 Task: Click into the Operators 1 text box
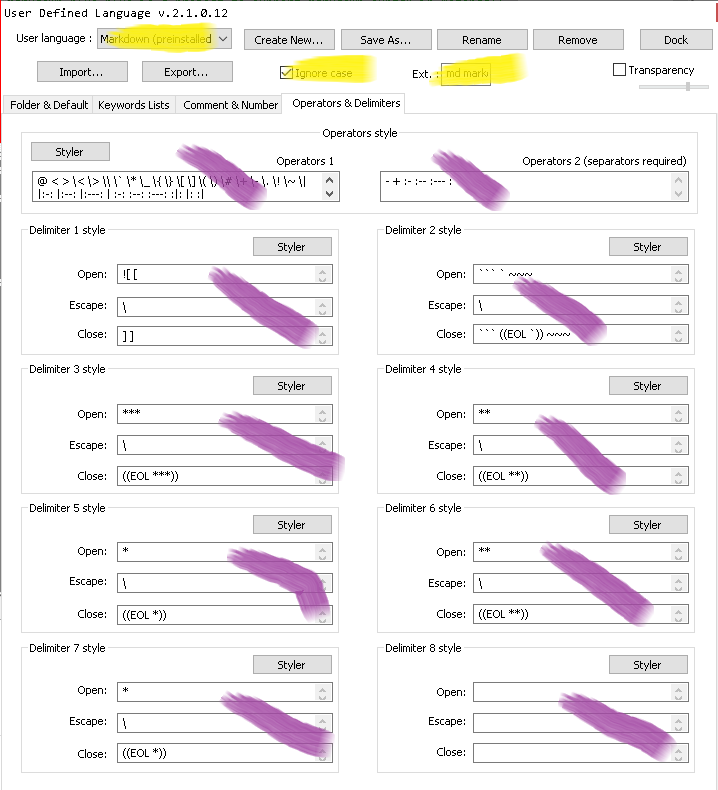point(185,186)
